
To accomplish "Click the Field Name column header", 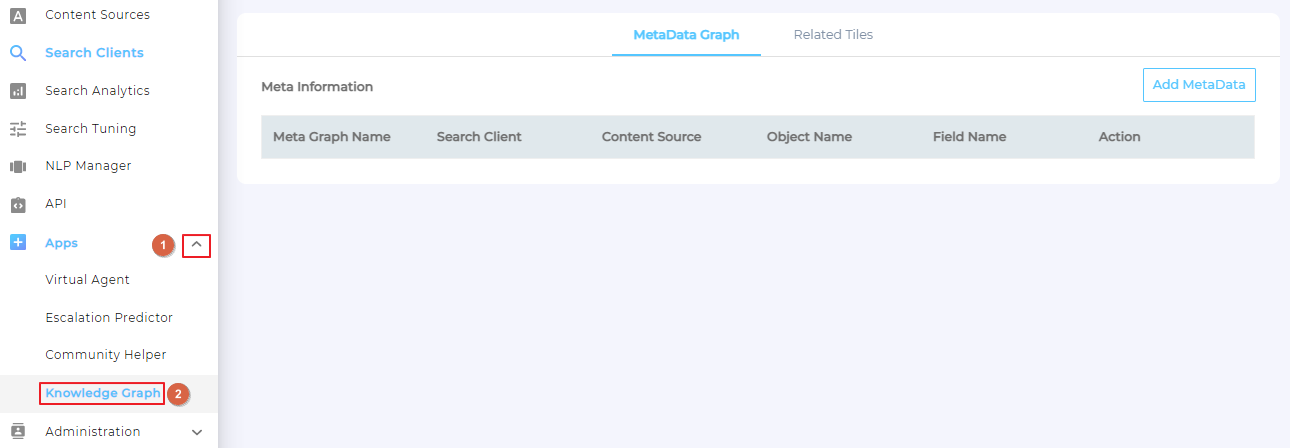I will pos(969,137).
